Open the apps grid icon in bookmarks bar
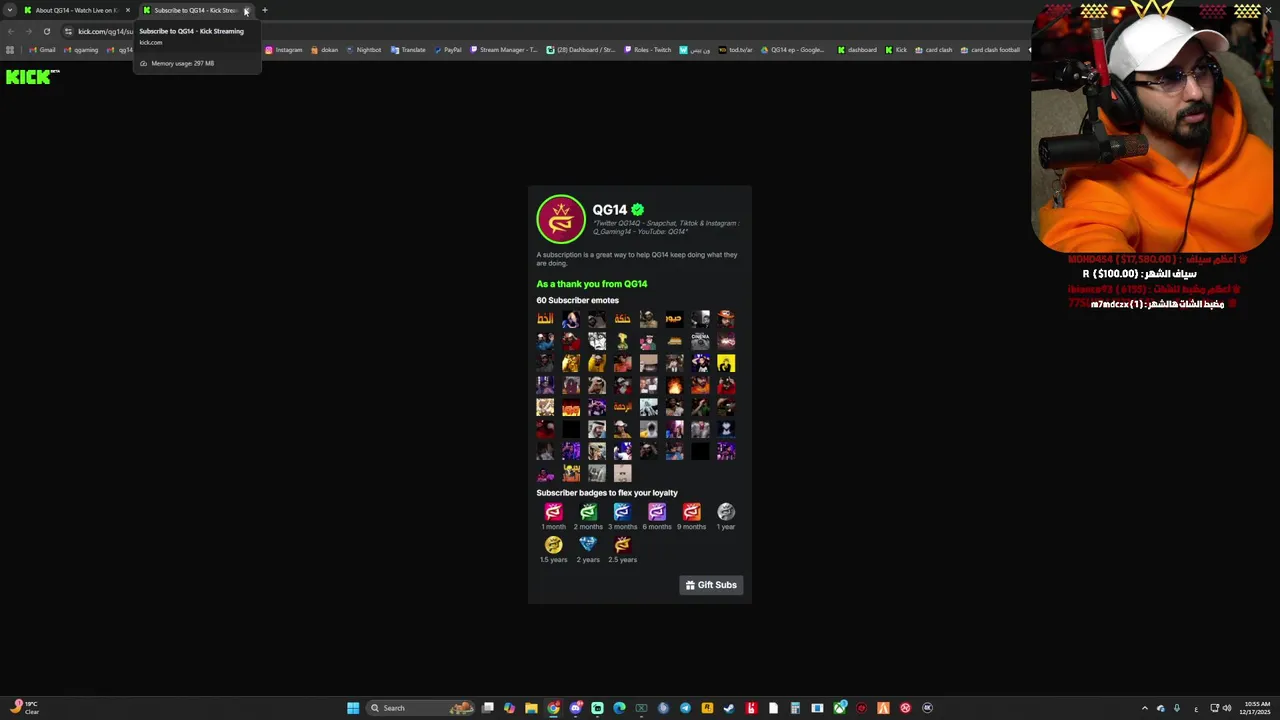1280x720 pixels. [x=10, y=50]
